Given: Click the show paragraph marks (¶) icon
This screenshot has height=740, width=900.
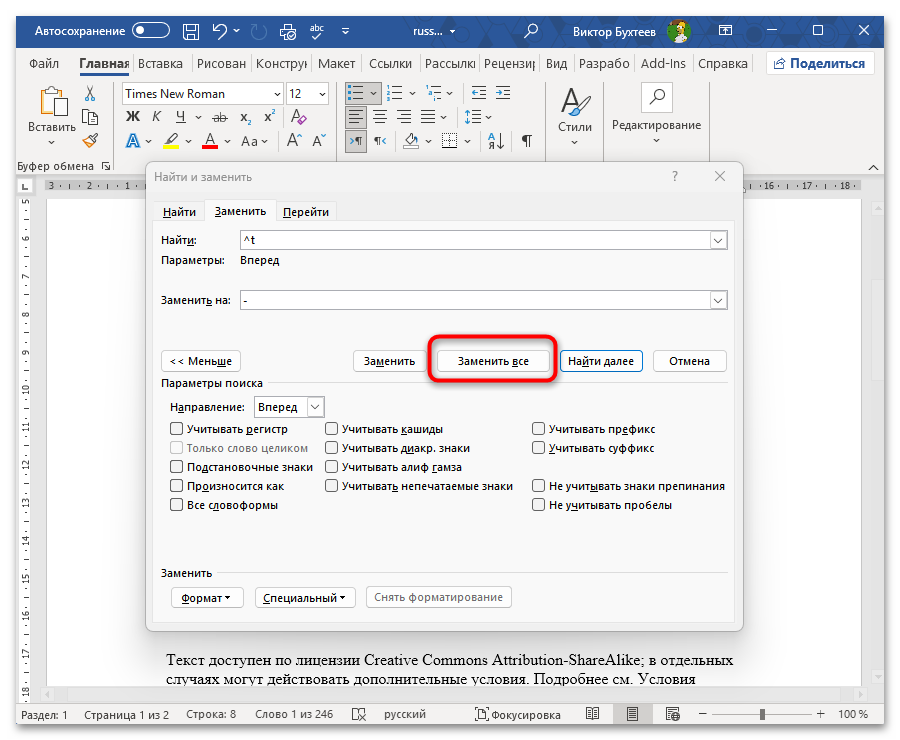Looking at the screenshot, I should (526, 141).
